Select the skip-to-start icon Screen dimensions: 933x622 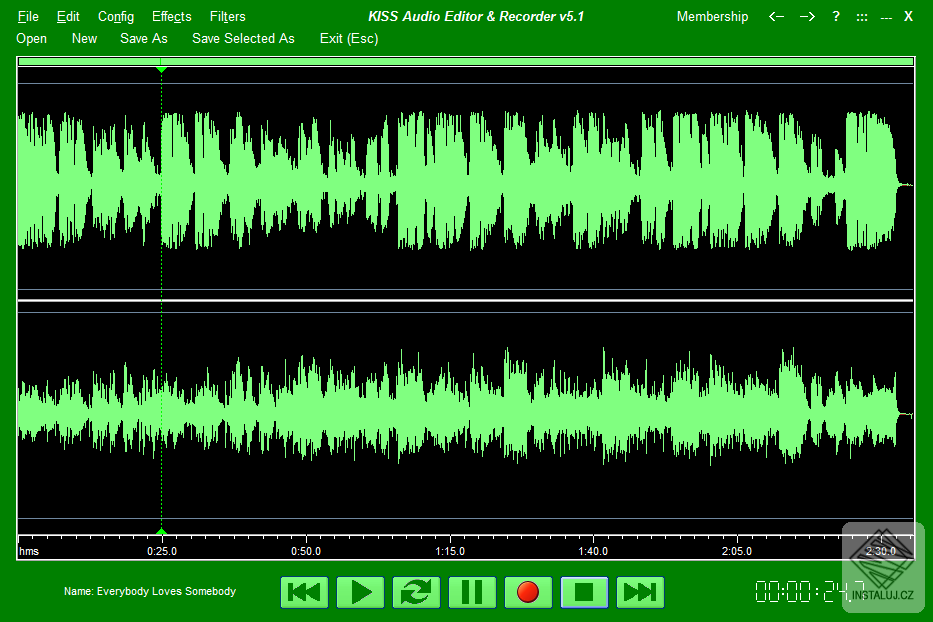tap(304, 592)
